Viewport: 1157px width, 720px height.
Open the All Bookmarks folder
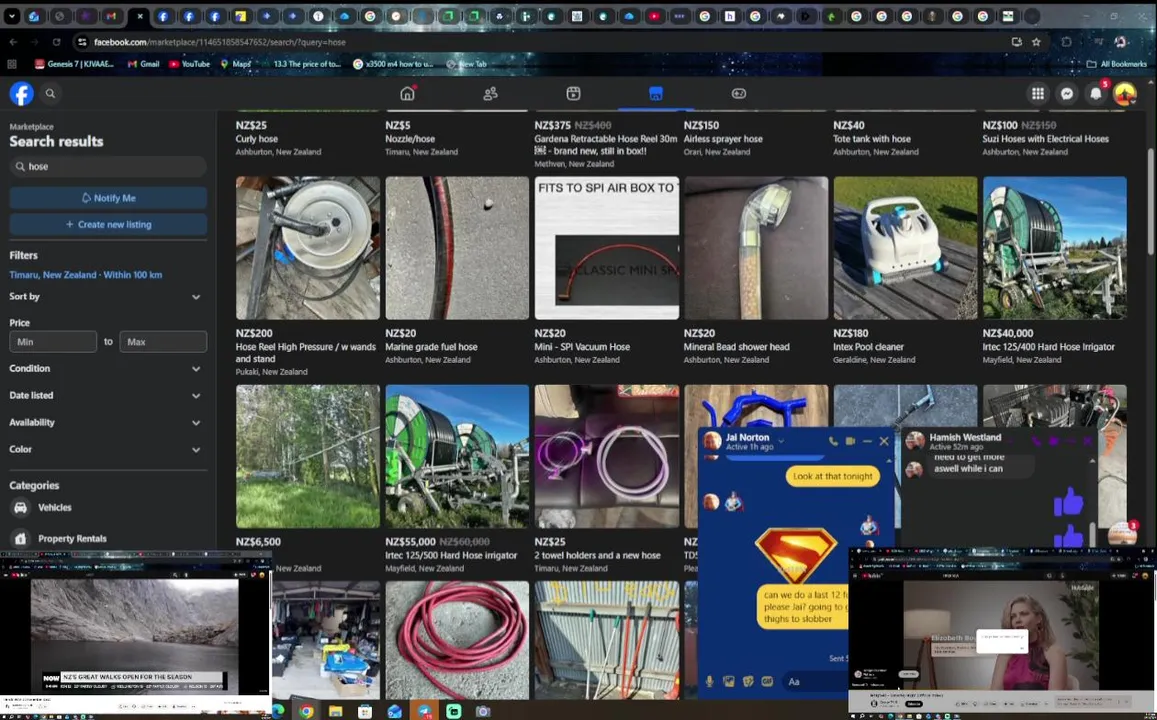pos(1116,64)
